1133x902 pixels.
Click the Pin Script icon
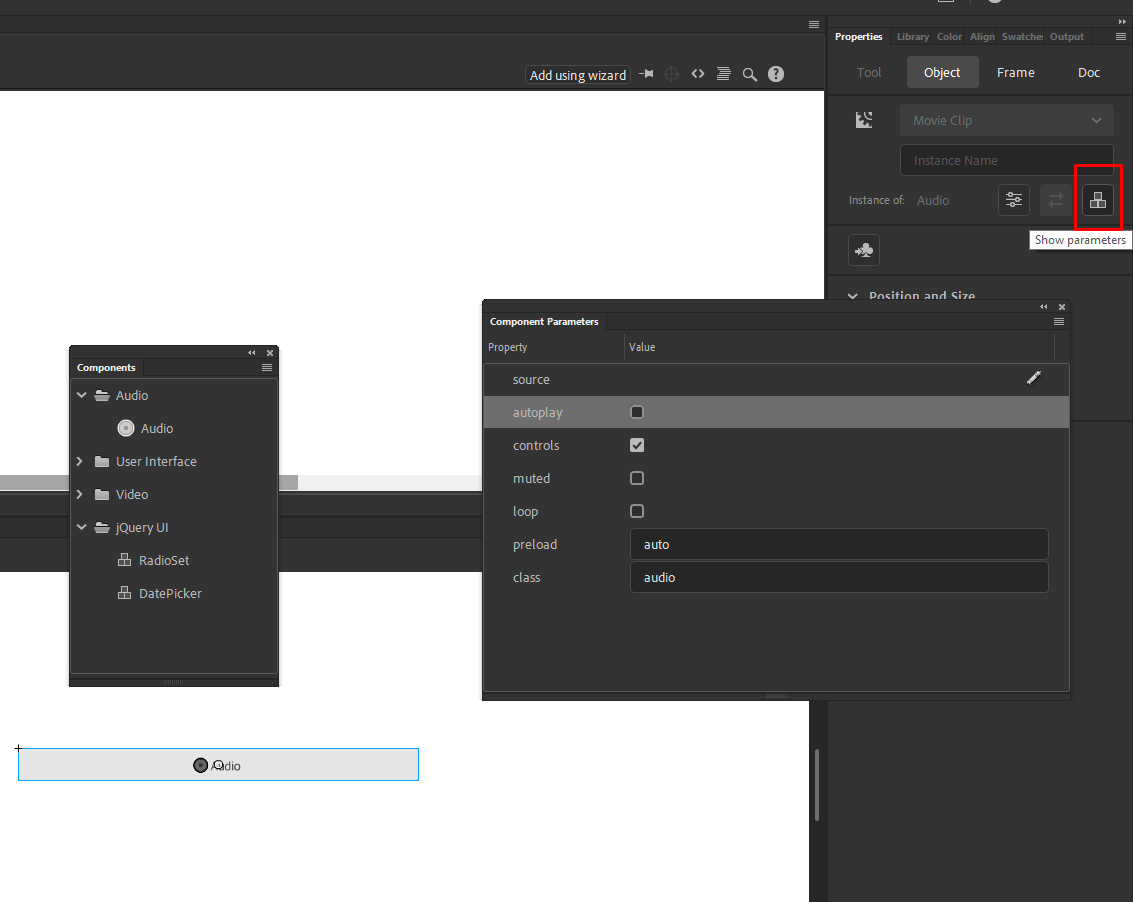(645, 73)
